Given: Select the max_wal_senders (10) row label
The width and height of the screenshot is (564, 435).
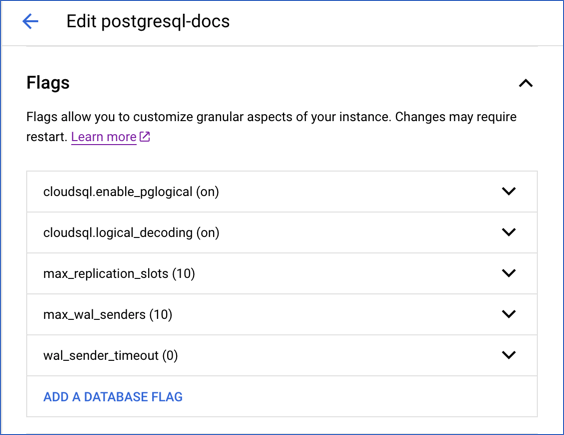Looking at the screenshot, I should [x=108, y=315].
